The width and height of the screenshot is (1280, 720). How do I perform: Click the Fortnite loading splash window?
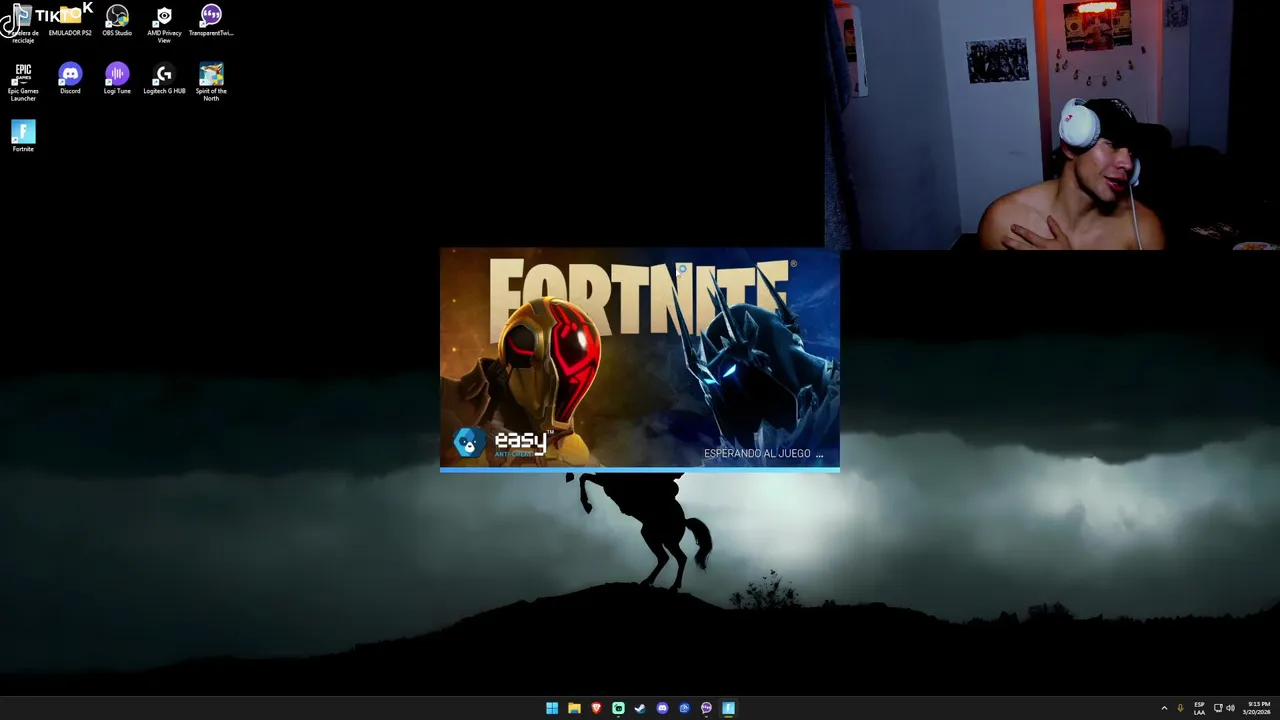coord(640,360)
